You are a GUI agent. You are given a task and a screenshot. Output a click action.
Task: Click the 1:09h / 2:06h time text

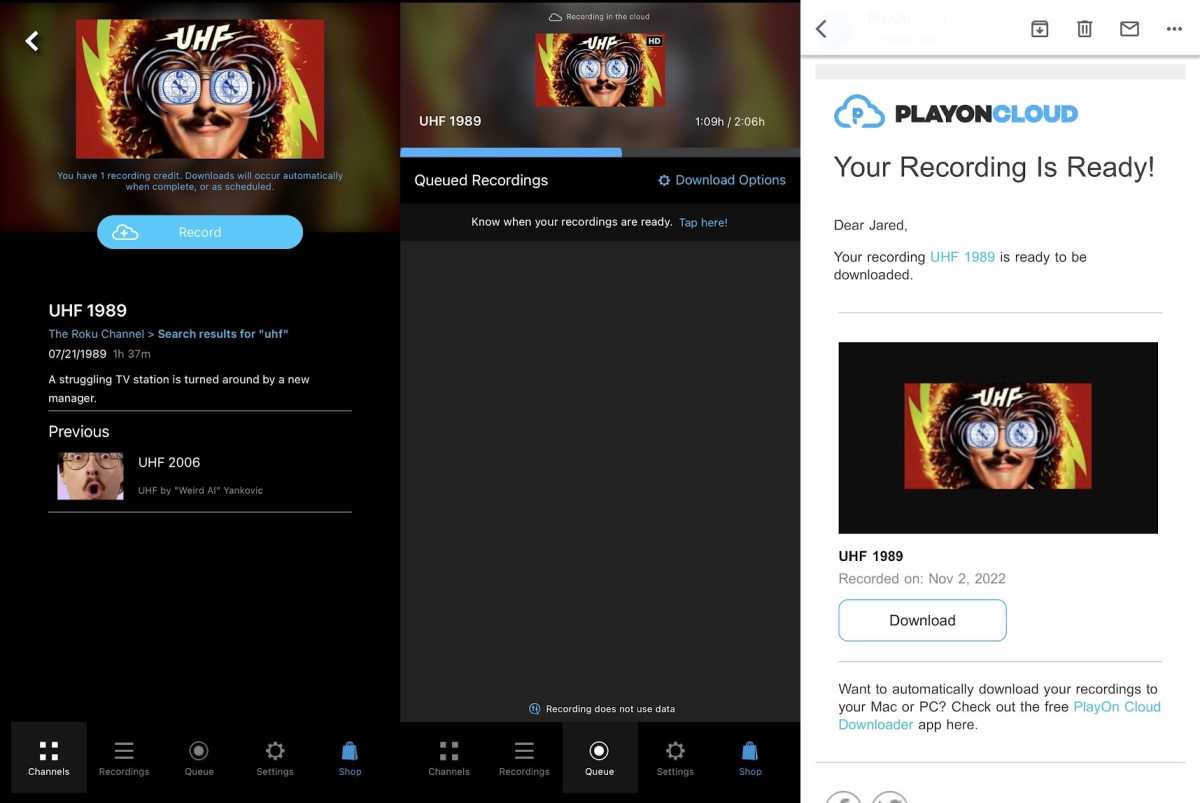(730, 121)
